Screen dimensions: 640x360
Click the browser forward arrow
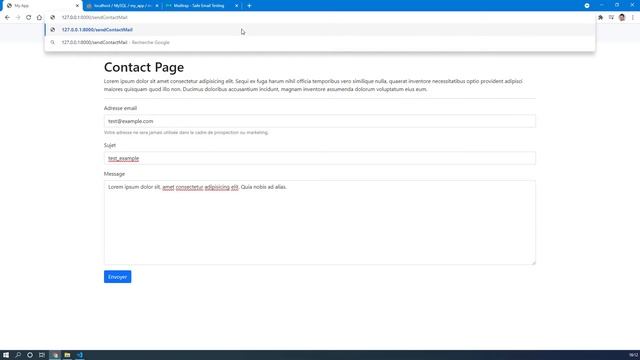pos(18,18)
